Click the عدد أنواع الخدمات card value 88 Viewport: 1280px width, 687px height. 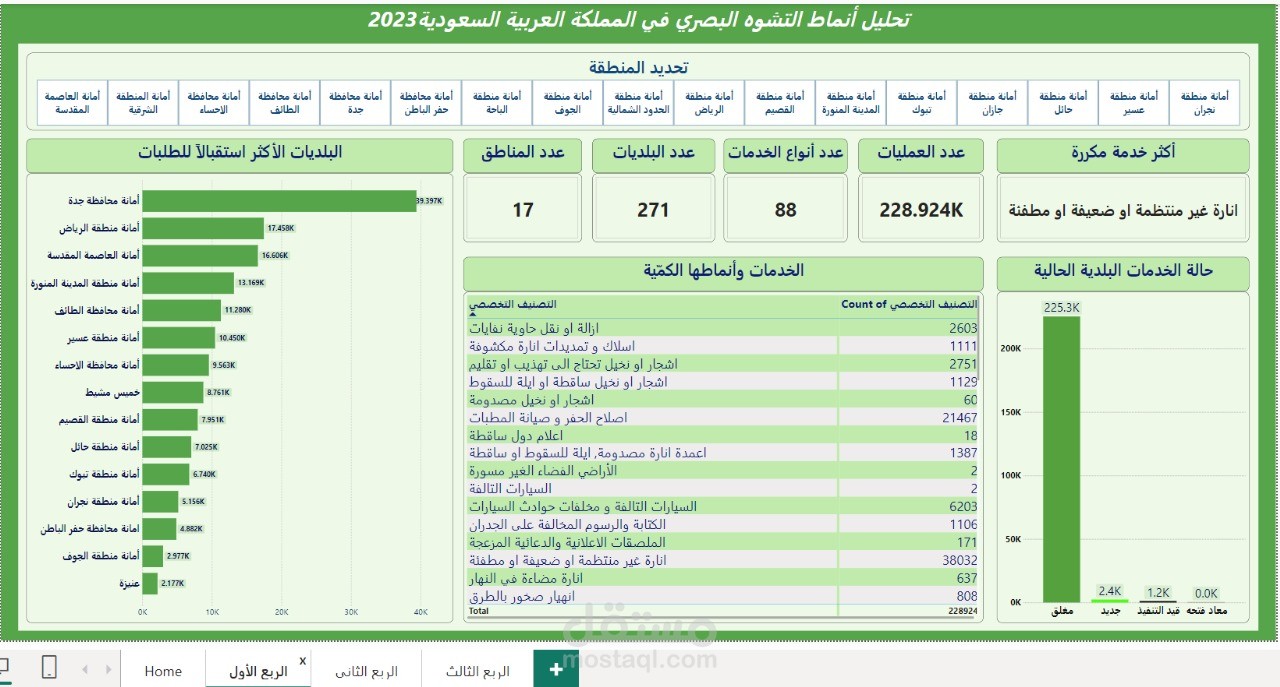tap(786, 210)
